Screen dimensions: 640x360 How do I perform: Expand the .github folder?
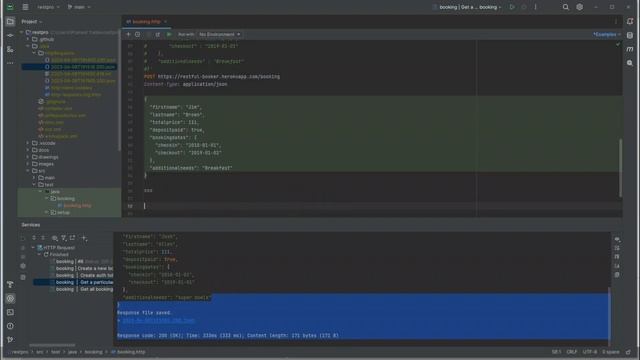tap(28, 40)
